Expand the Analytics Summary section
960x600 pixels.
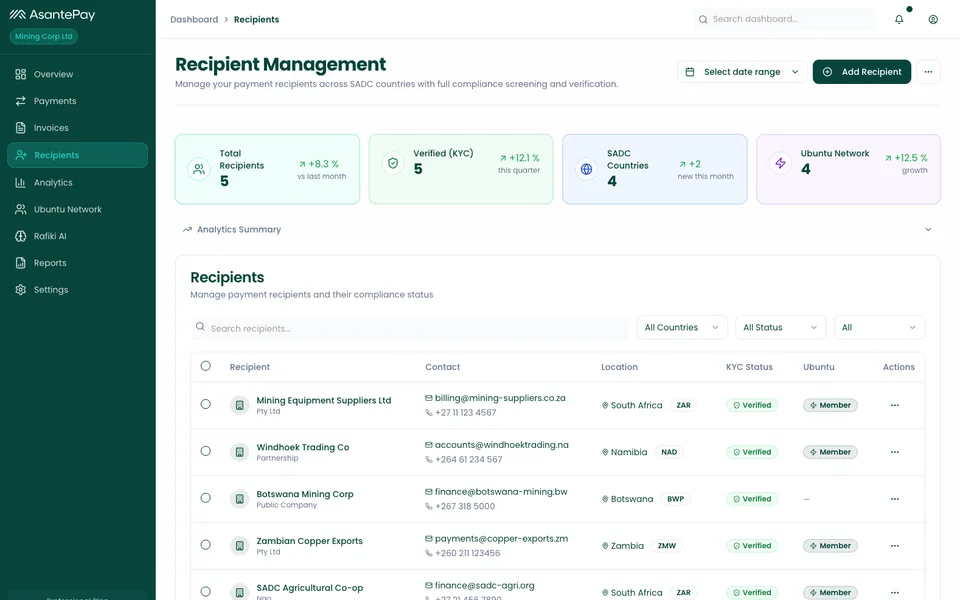557,230
